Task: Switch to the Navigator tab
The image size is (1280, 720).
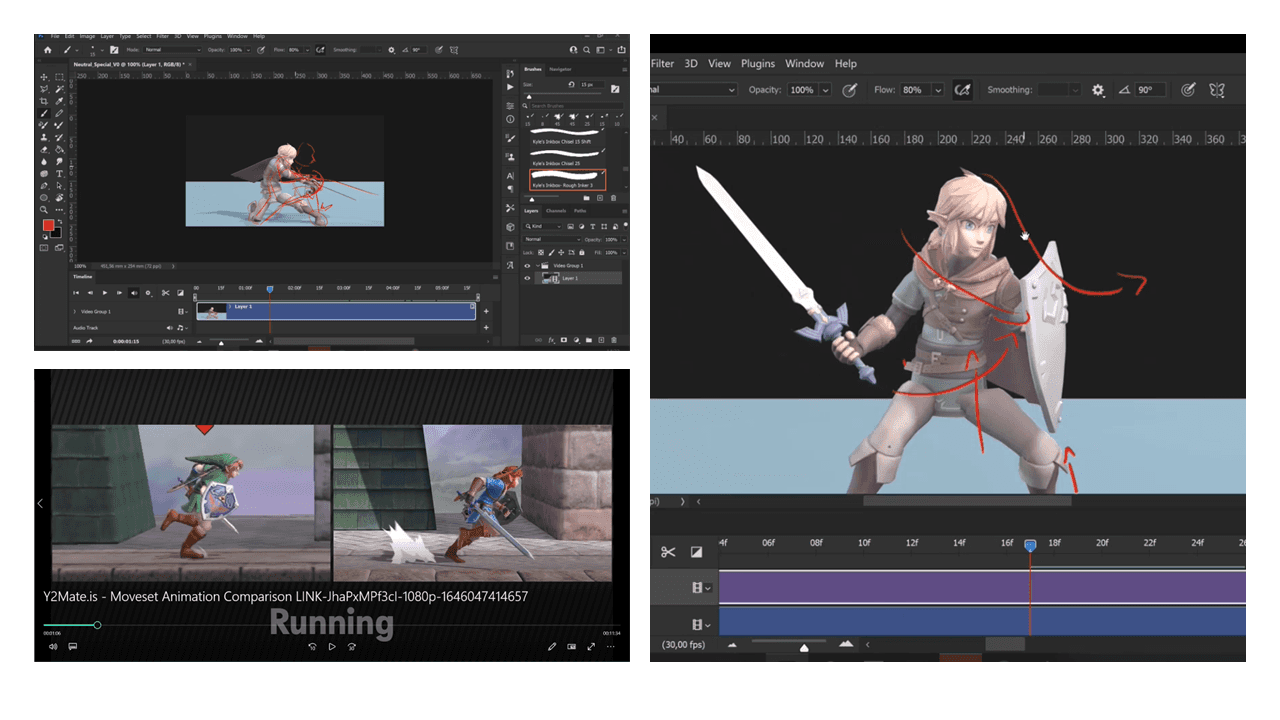Action: (560, 69)
